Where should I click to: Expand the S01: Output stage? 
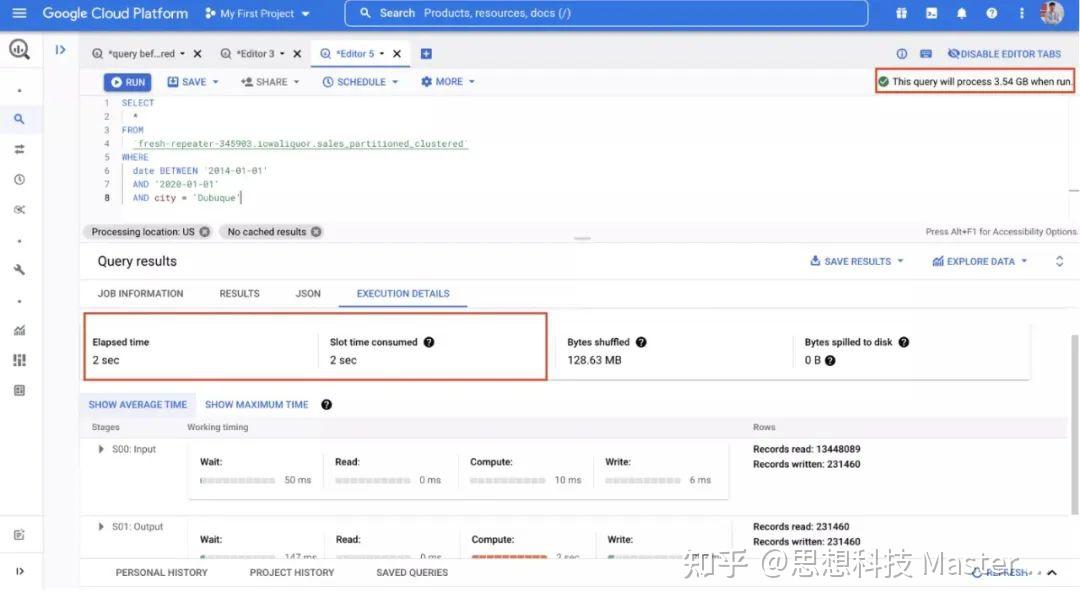point(101,527)
